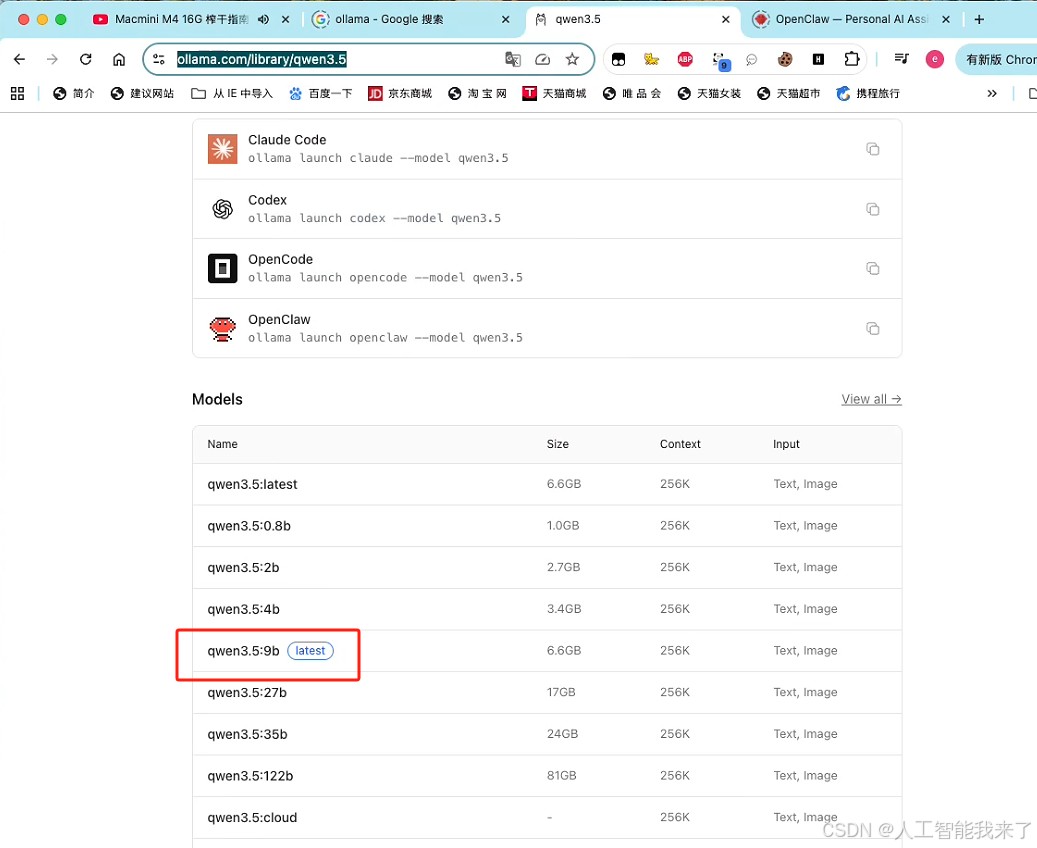Open 天猫商城 bookmark
This screenshot has height=848, width=1037.
554,93
